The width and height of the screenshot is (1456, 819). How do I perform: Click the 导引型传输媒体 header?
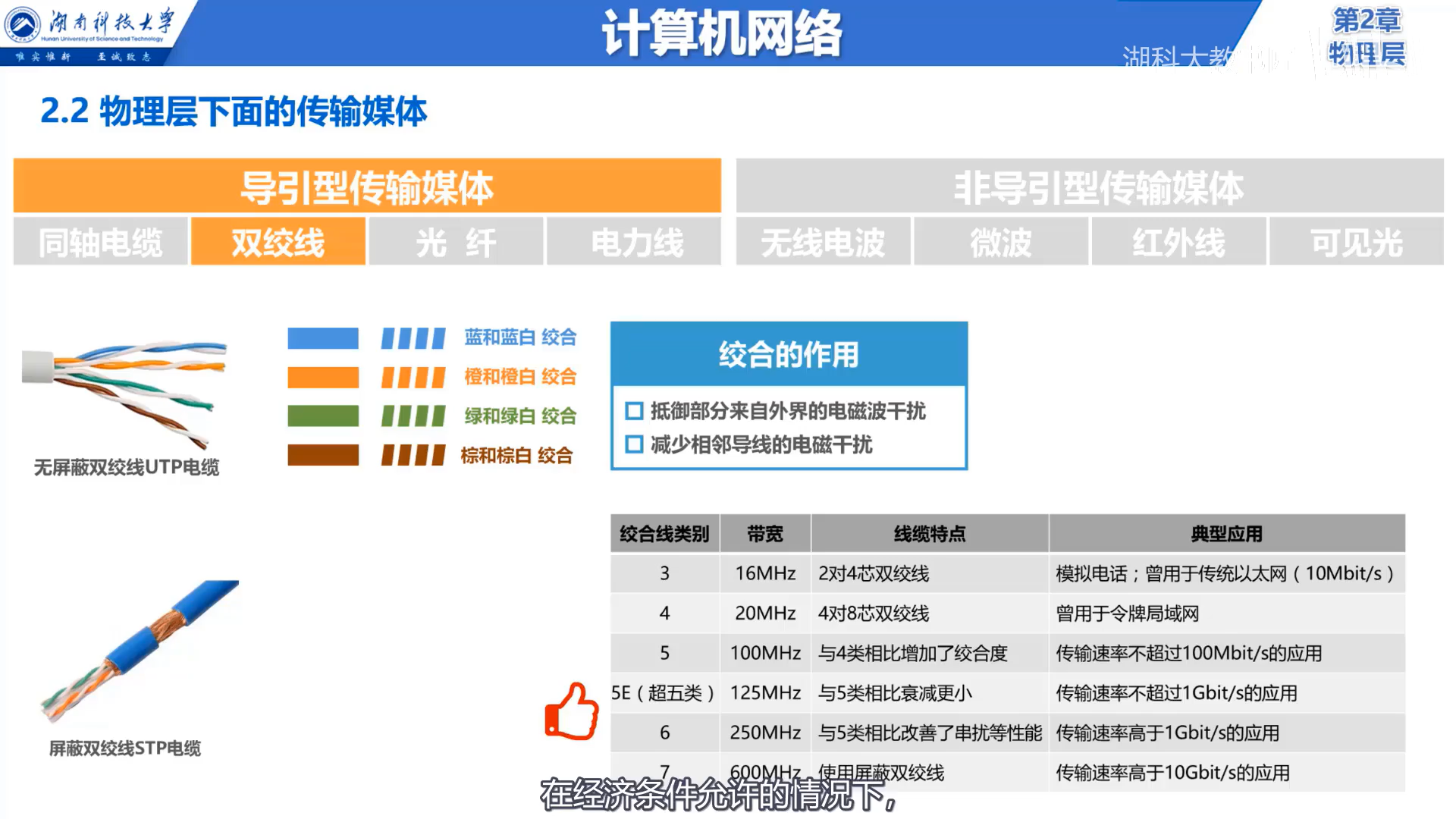[x=367, y=186]
